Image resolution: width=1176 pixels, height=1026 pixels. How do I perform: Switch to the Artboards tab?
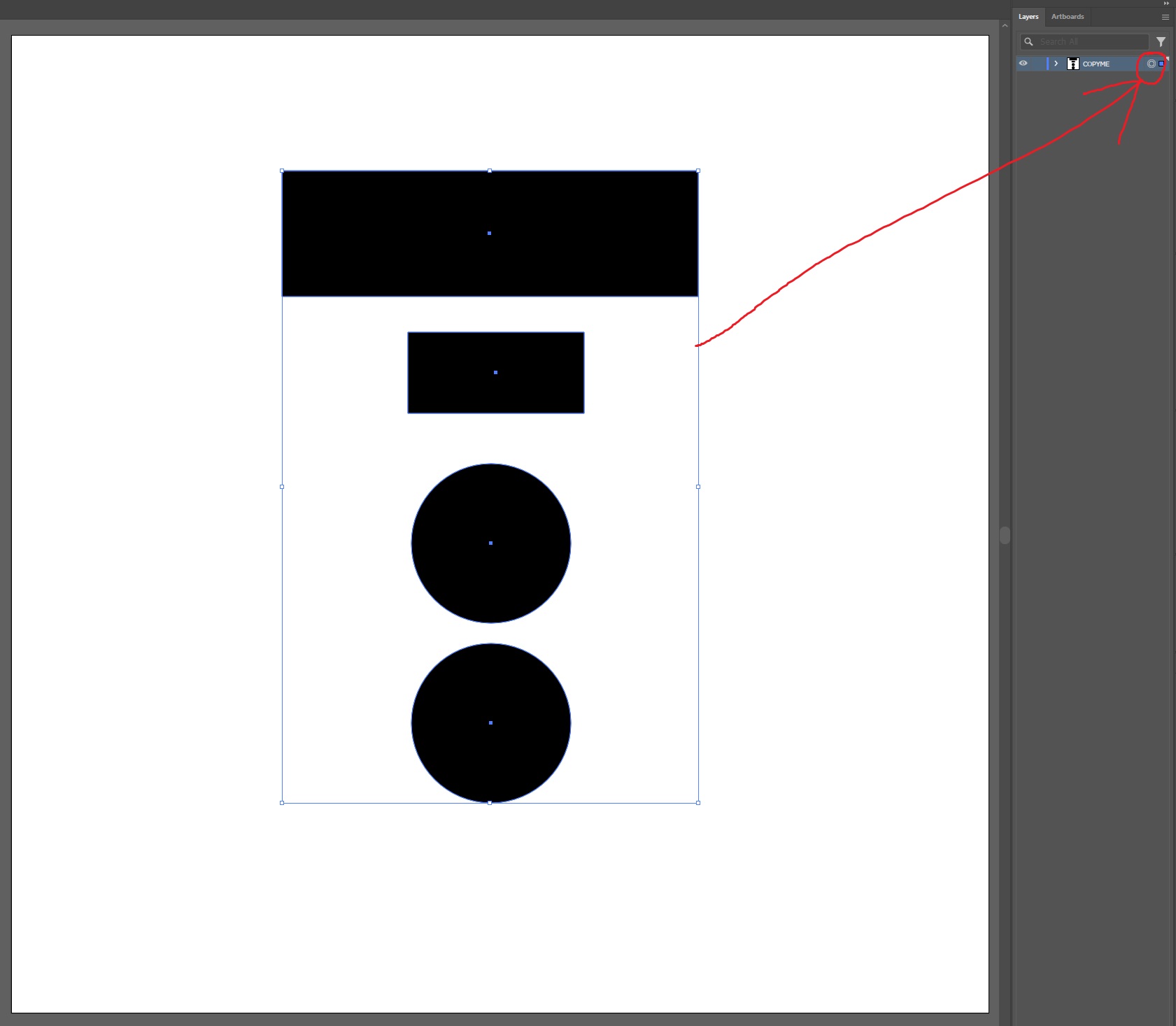(1068, 17)
